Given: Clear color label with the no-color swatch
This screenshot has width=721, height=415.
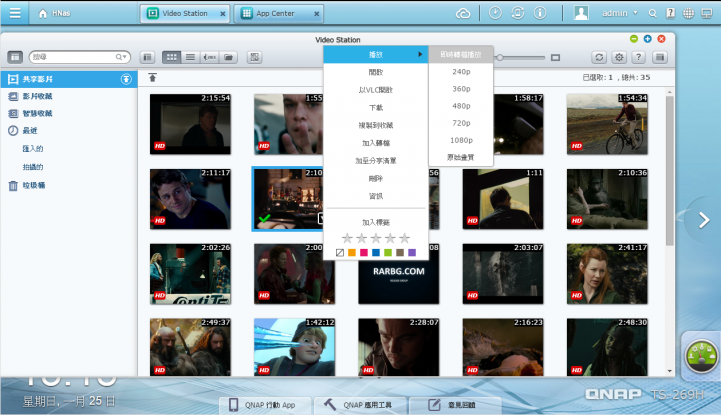Looking at the screenshot, I should tap(340, 252).
